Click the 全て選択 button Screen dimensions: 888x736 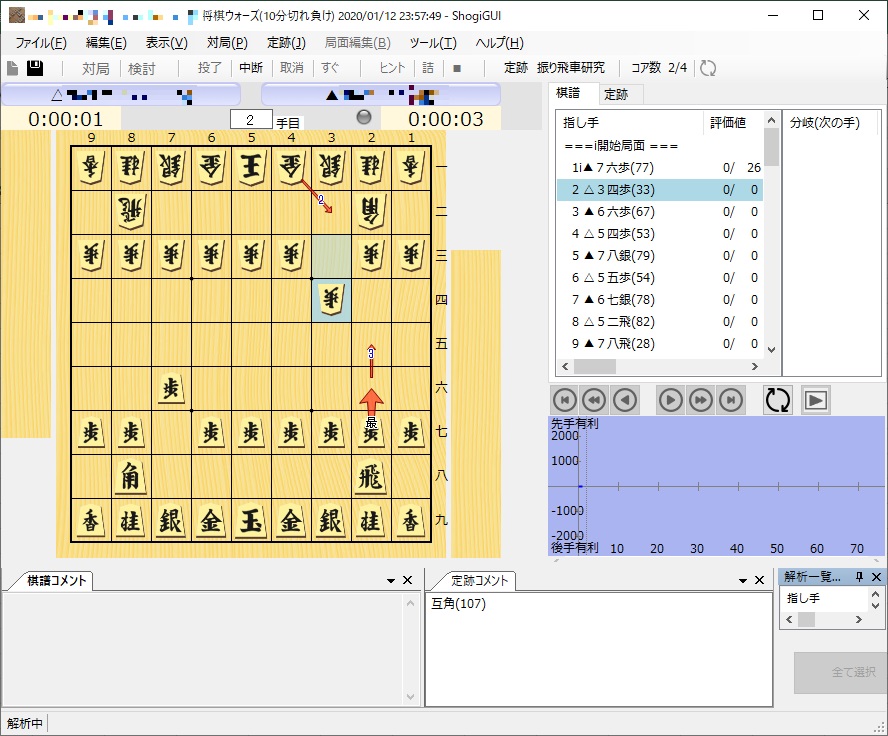tap(841, 672)
